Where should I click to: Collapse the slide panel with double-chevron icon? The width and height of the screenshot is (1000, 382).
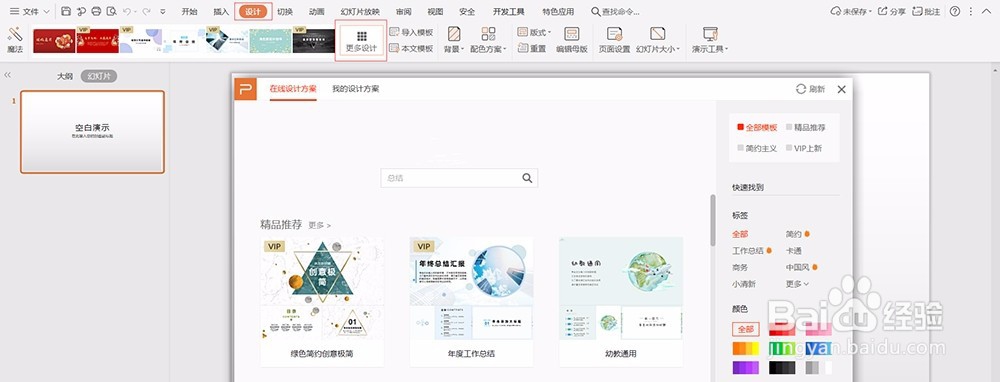point(8,75)
